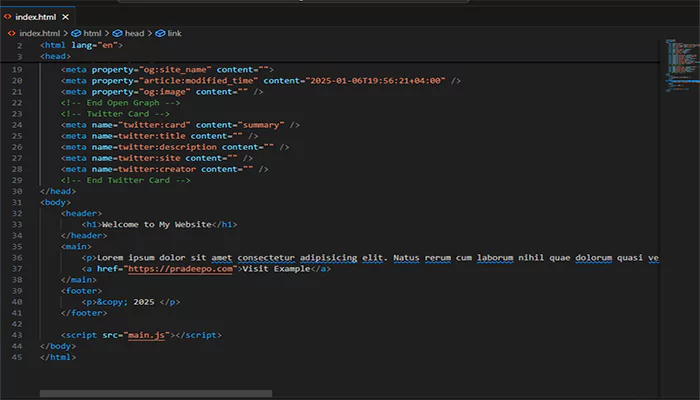
Task: Click the closing </head> tag
Action: pyautogui.click(x=58, y=192)
